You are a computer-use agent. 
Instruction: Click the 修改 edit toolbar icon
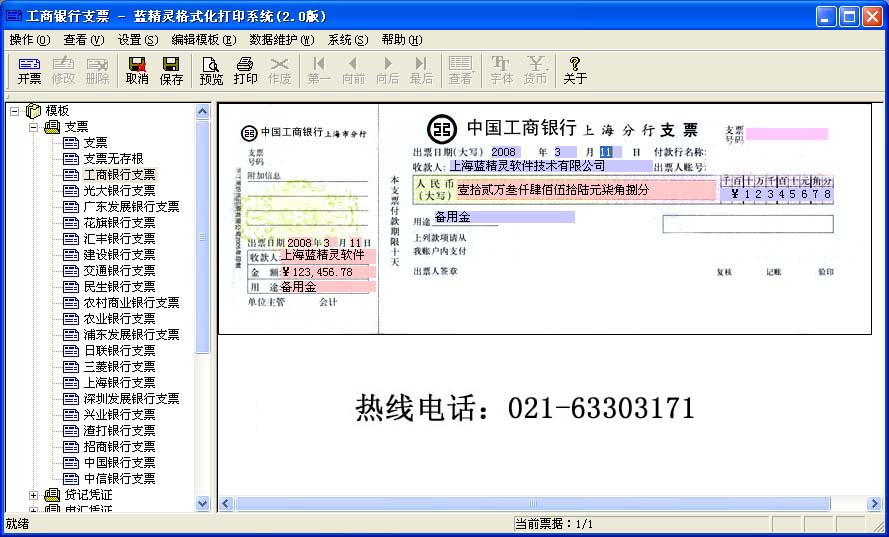(63, 70)
